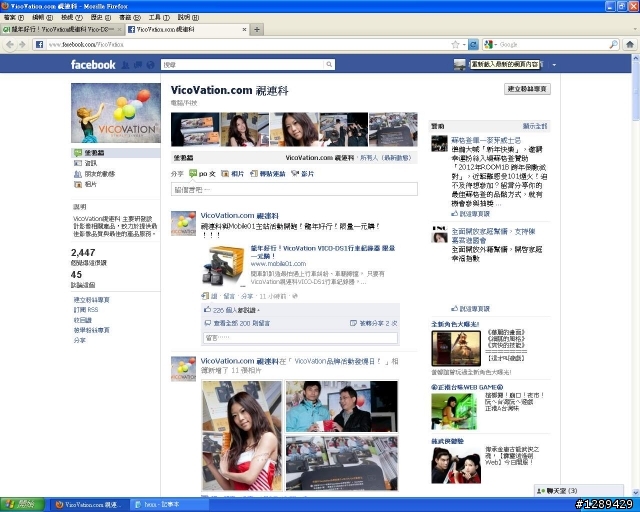Image resolution: width=640 pixels, height=512 pixels.
Task: Select the active VicoVation.com Facebook tab
Action: click(187, 29)
